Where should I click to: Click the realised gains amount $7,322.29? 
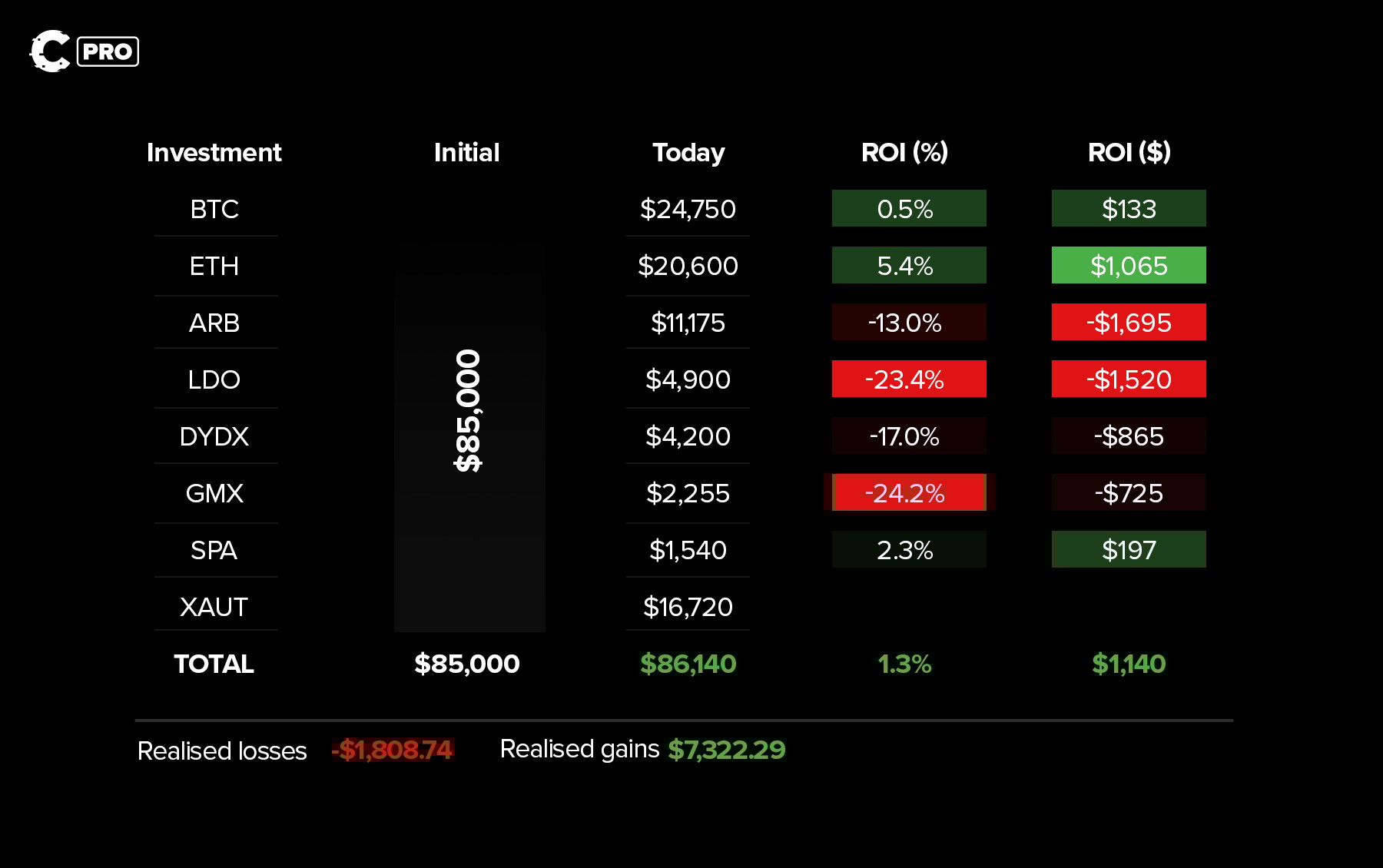pyautogui.click(x=726, y=749)
